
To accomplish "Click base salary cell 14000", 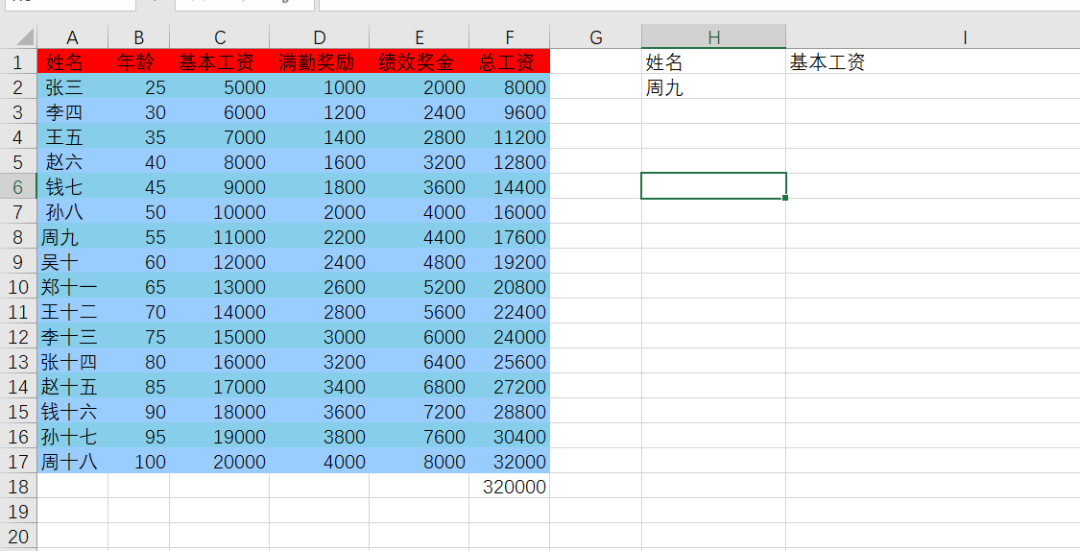I will pos(220,311).
